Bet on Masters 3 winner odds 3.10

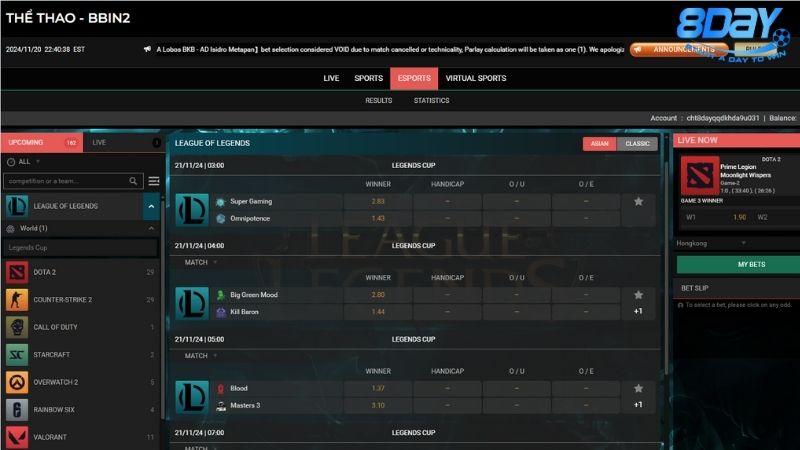point(378,405)
